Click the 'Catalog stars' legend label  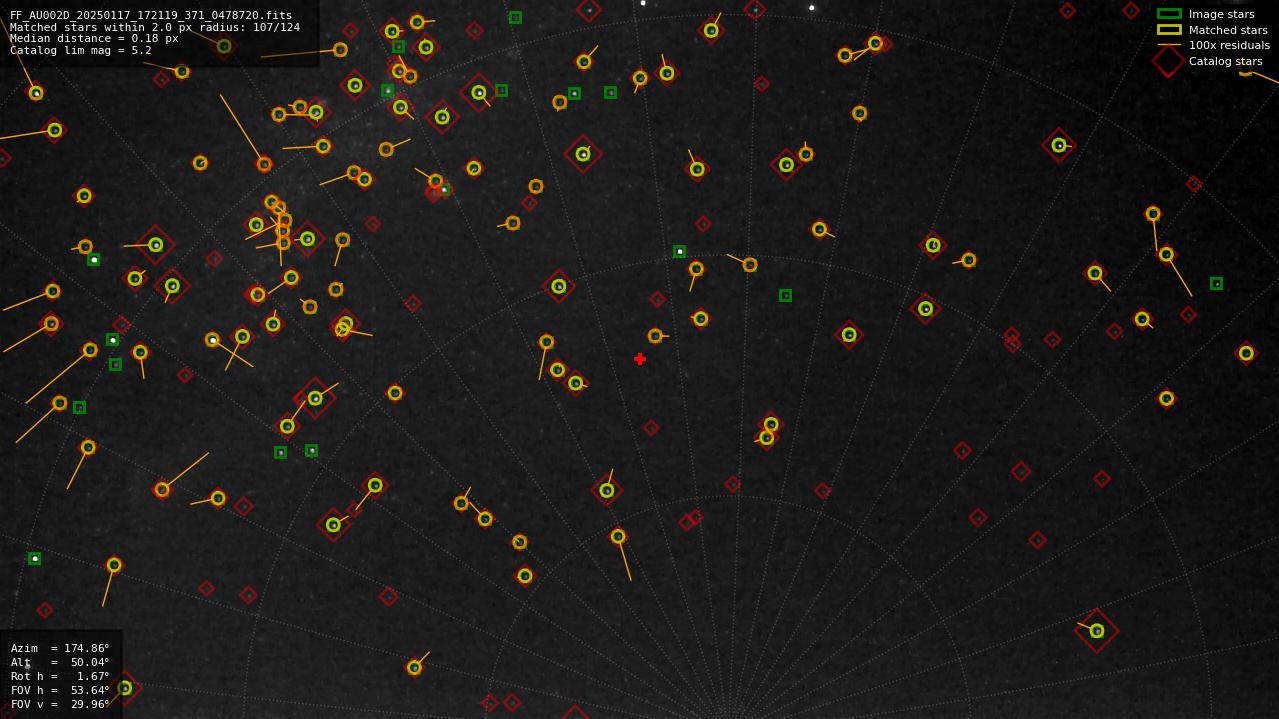(1225, 61)
